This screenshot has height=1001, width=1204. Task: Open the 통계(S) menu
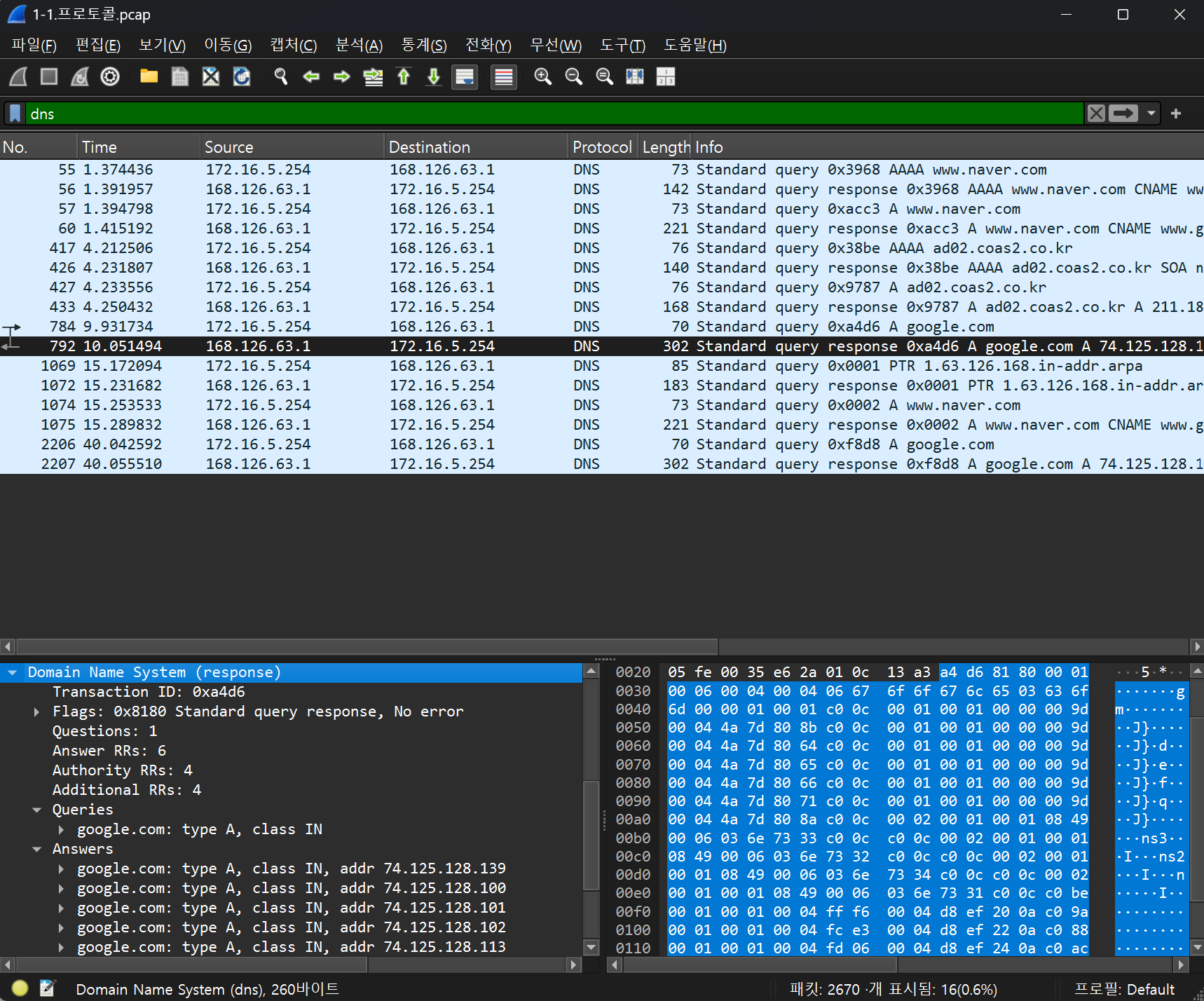(424, 46)
